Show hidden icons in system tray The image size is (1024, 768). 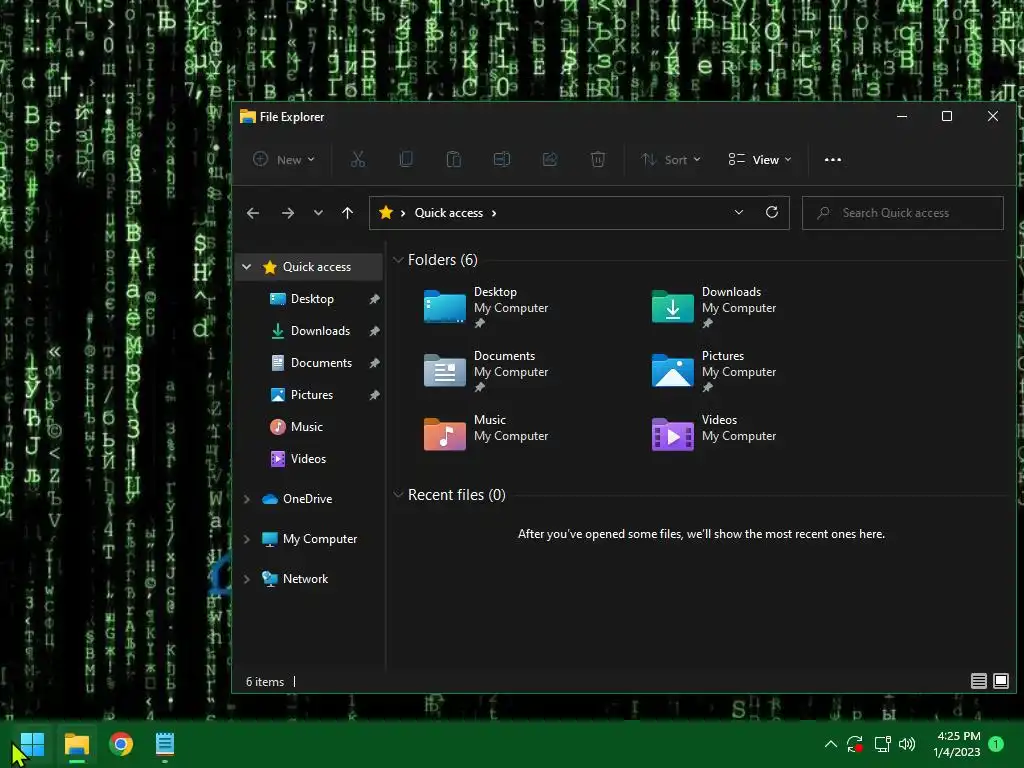[831, 744]
